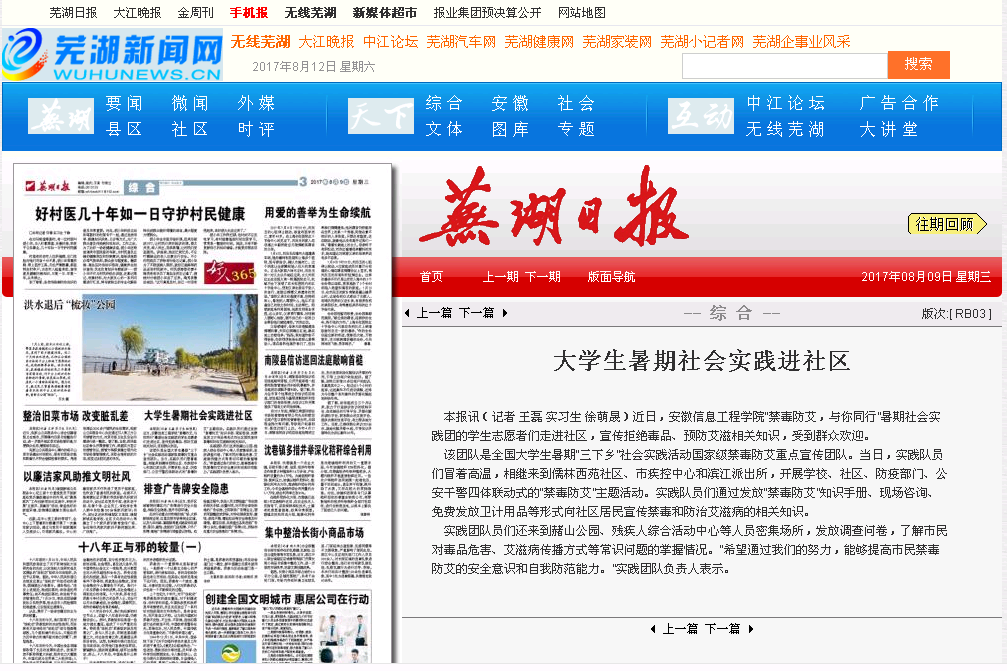1007x671 pixels.
Task: Click the 互动 calligraphy section icon
Action: tap(700, 117)
